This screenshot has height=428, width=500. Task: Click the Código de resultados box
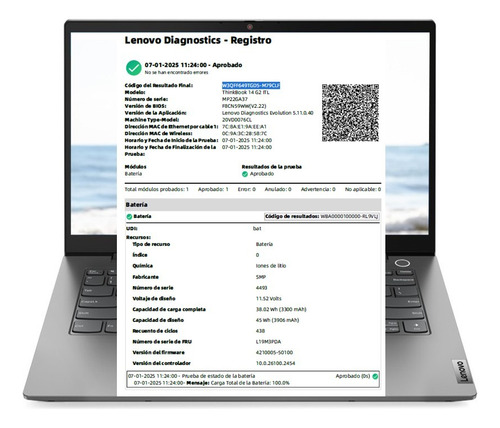[322, 216]
